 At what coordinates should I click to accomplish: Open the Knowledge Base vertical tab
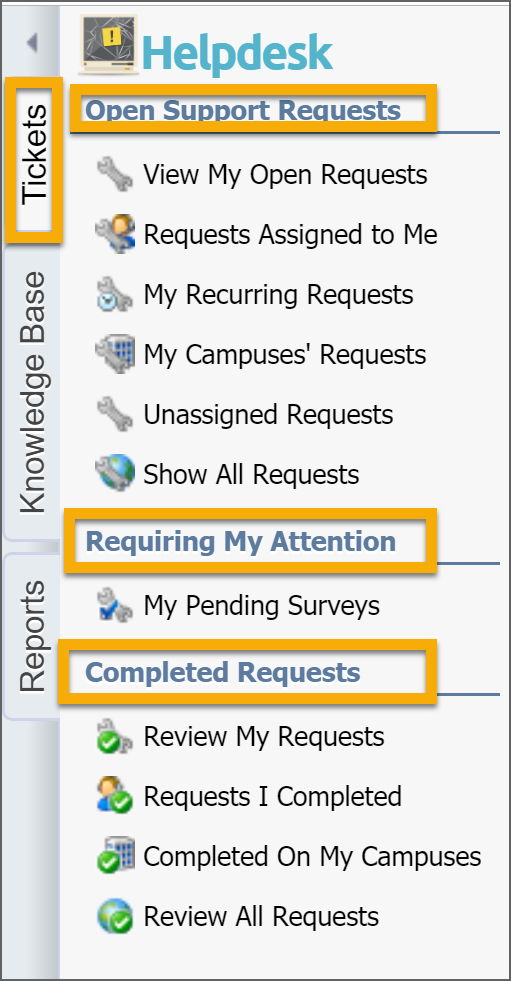pyautogui.click(x=33, y=392)
